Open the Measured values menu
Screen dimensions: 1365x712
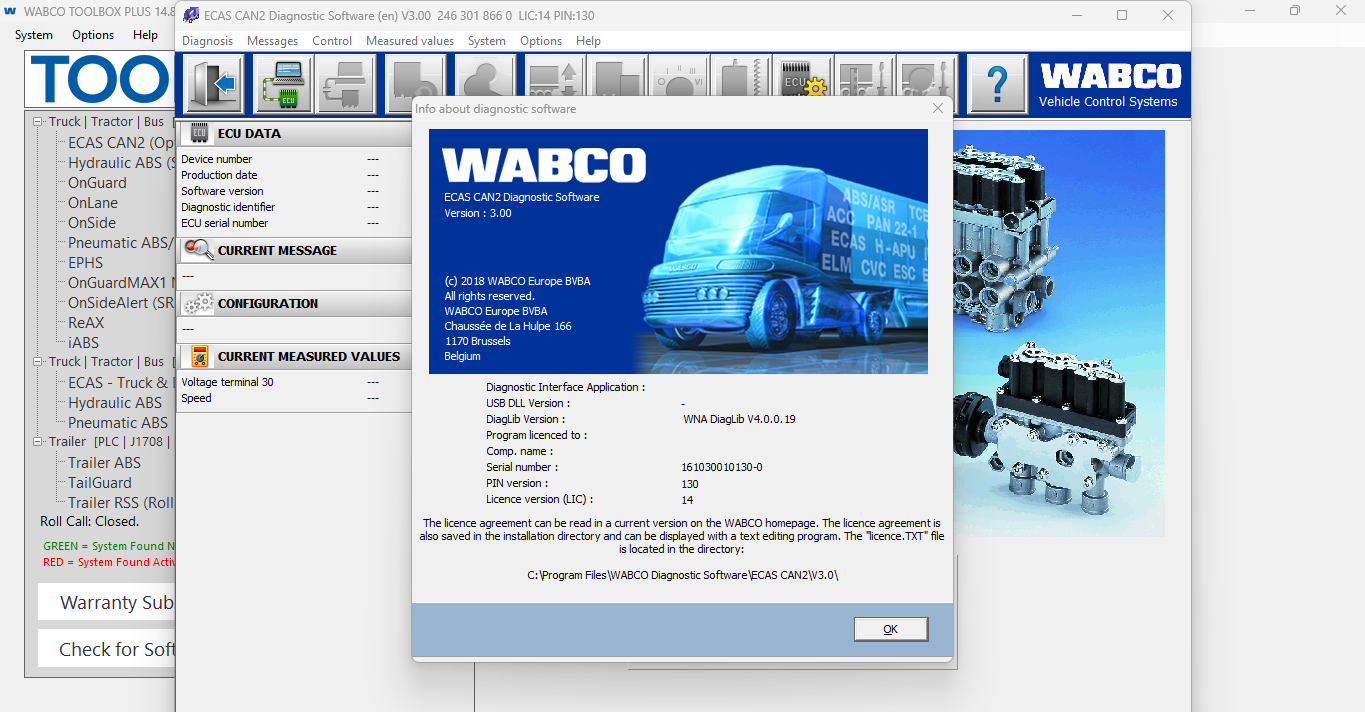coord(410,41)
